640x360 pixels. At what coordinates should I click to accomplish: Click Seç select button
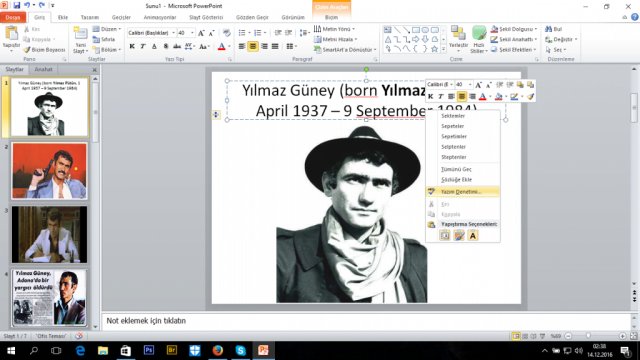556,50
